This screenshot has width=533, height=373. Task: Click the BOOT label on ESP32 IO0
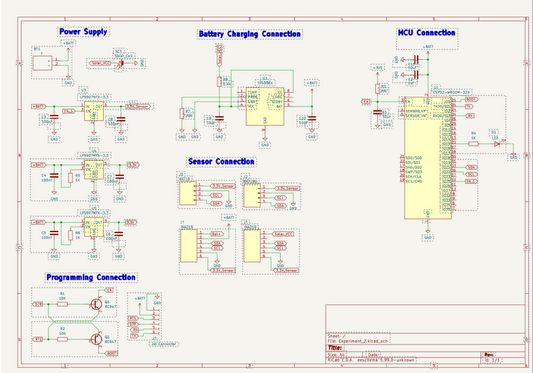[471, 99]
